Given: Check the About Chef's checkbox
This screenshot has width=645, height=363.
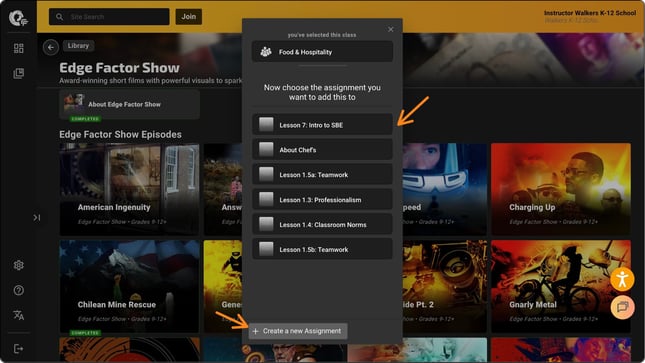Looking at the screenshot, I should [x=266, y=149].
